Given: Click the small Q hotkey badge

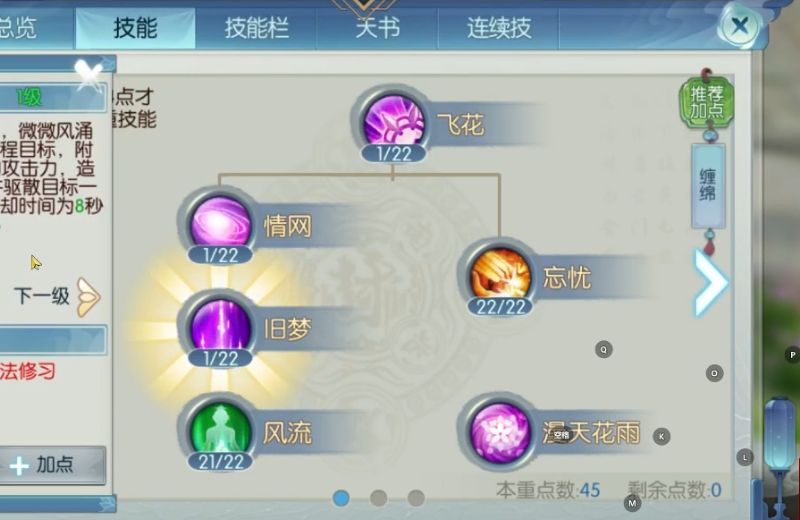Looking at the screenshot, I should (x=604, y=350).
